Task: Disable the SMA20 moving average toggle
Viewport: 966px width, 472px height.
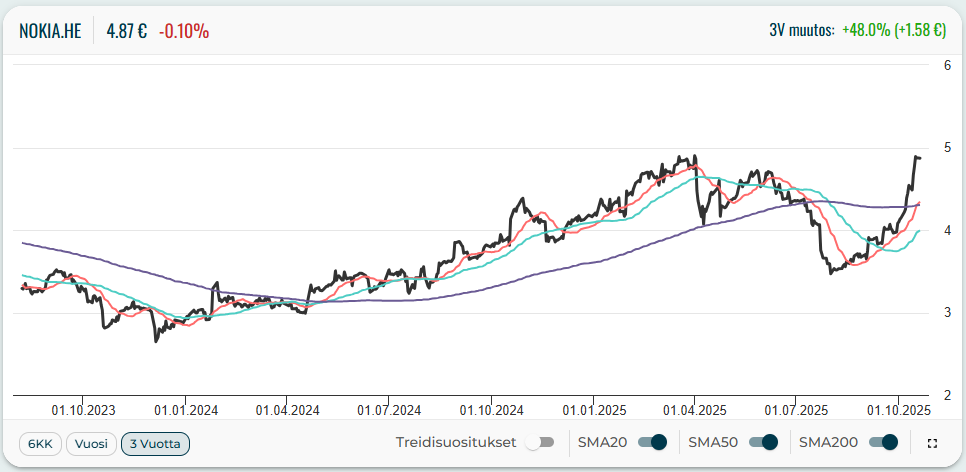Action: 652,443
